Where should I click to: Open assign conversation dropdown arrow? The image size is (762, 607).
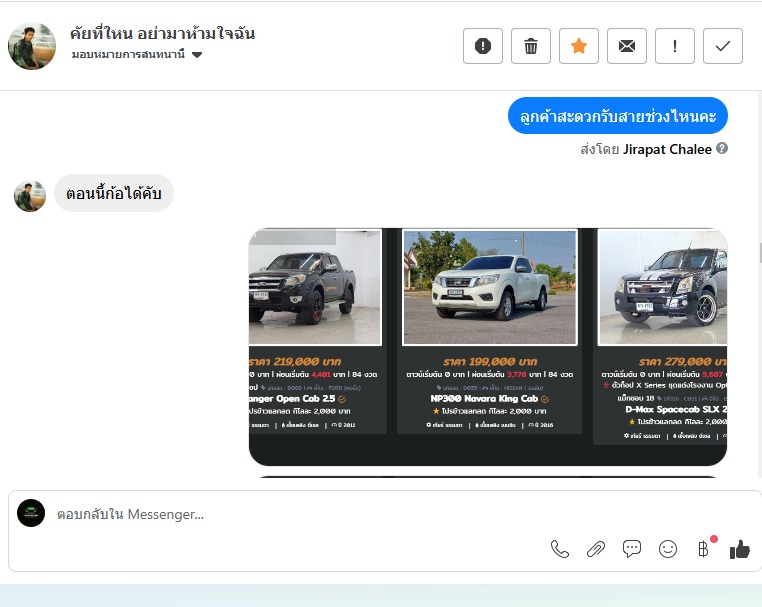click(197, 54)
